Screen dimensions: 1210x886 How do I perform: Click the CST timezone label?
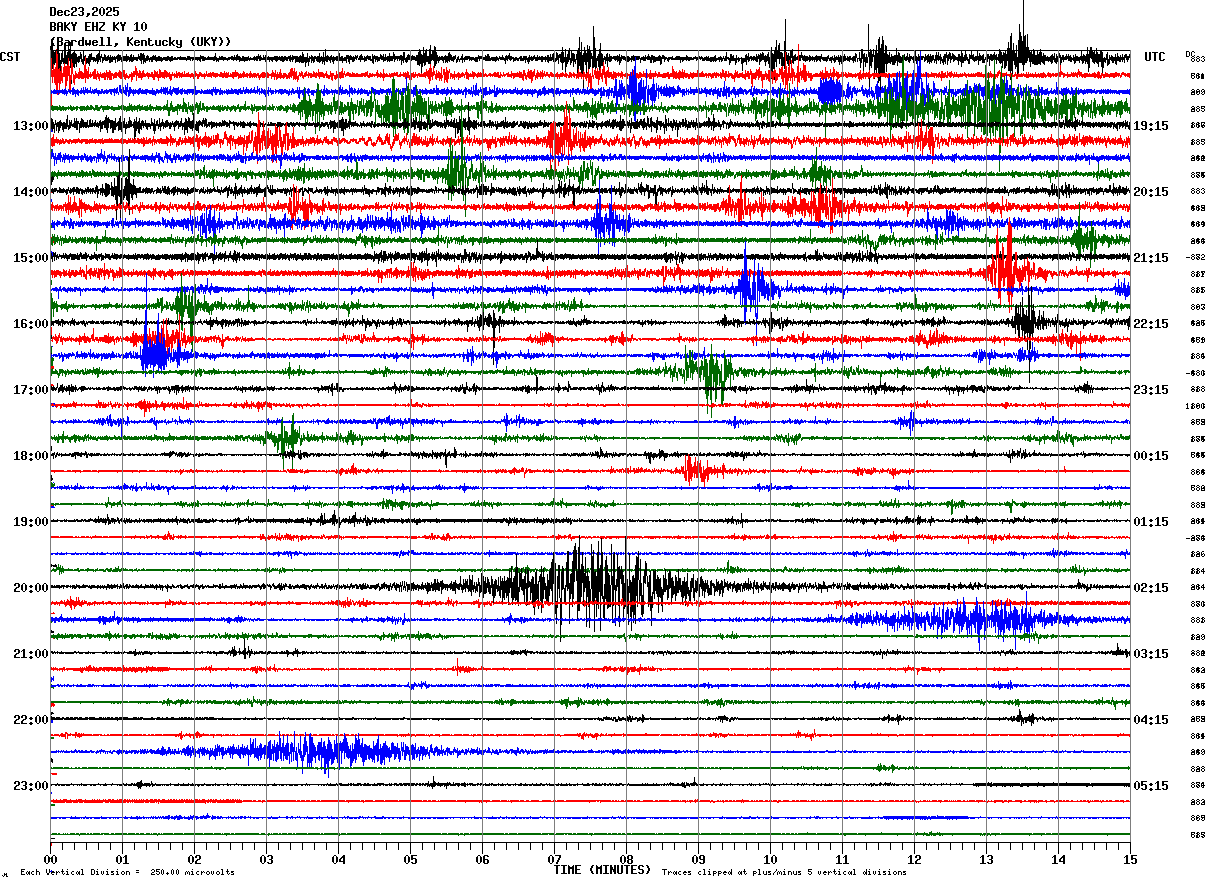click(10, 57)
